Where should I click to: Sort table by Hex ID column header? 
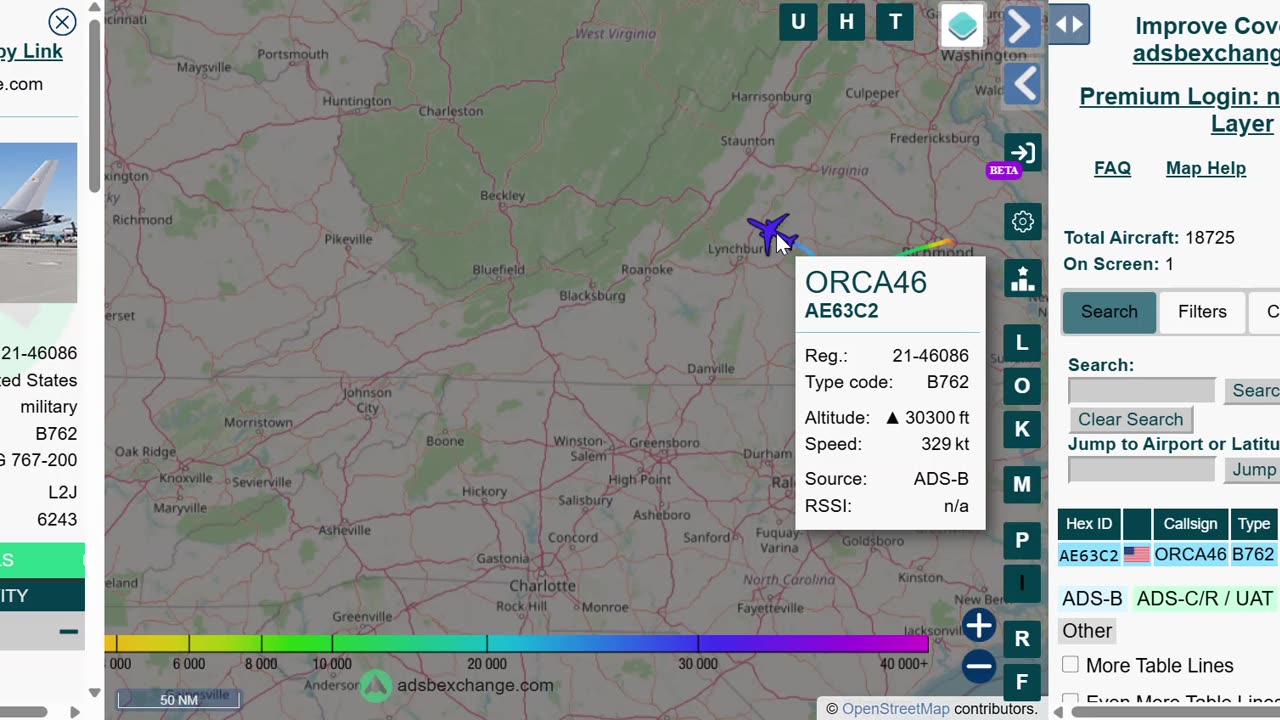1089,524
